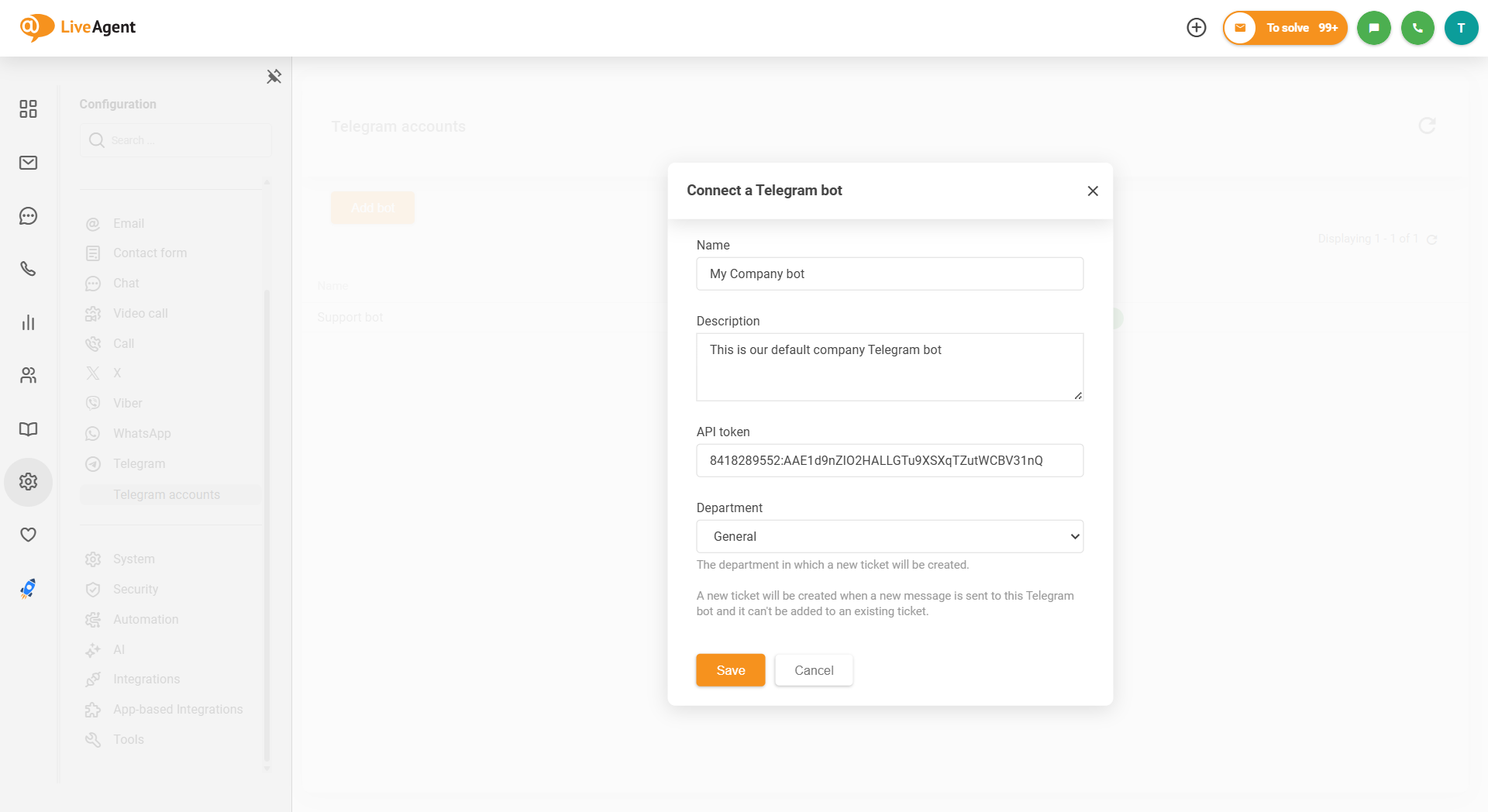
Task: Select the Calls phone icon in sidebar
Action: click(x=28, y=270)
